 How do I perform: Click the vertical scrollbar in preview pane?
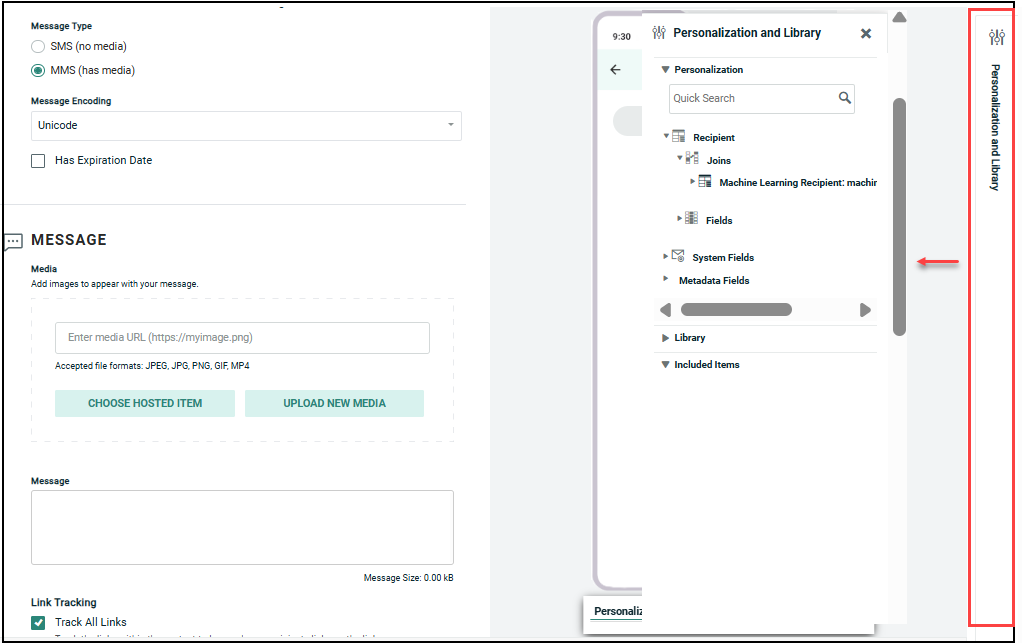click(x=899, y=215)
